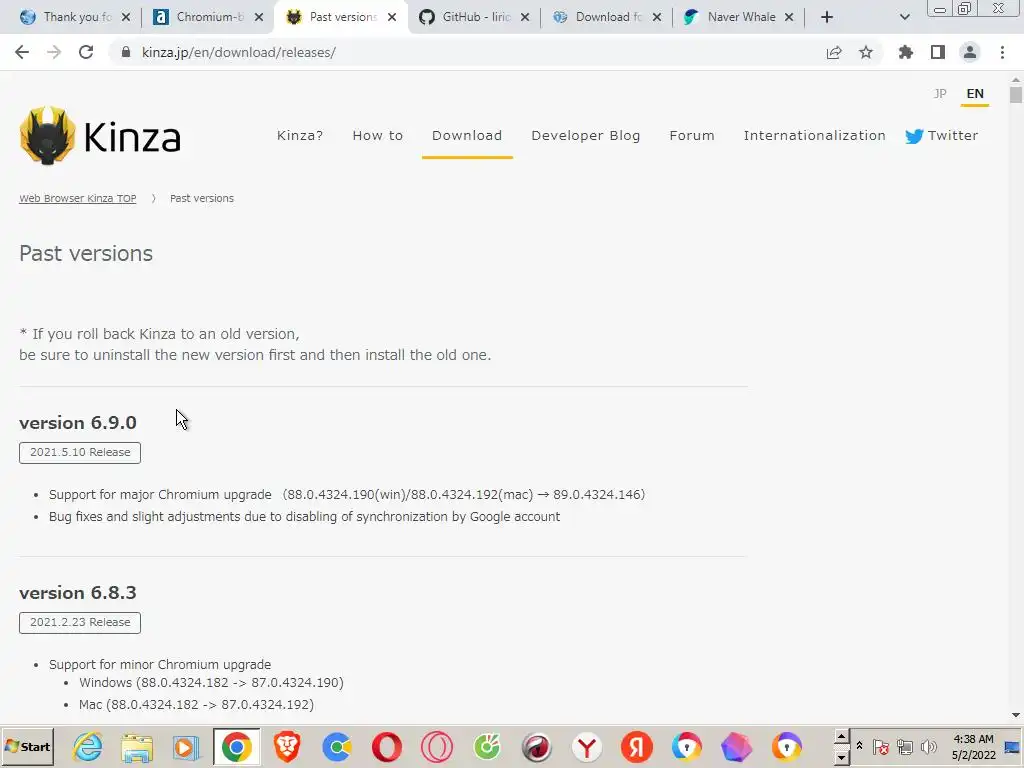Open the Forum page
Image resolution: width=1024 pixels, height=768 pixels.
click(x=692, y=136)
